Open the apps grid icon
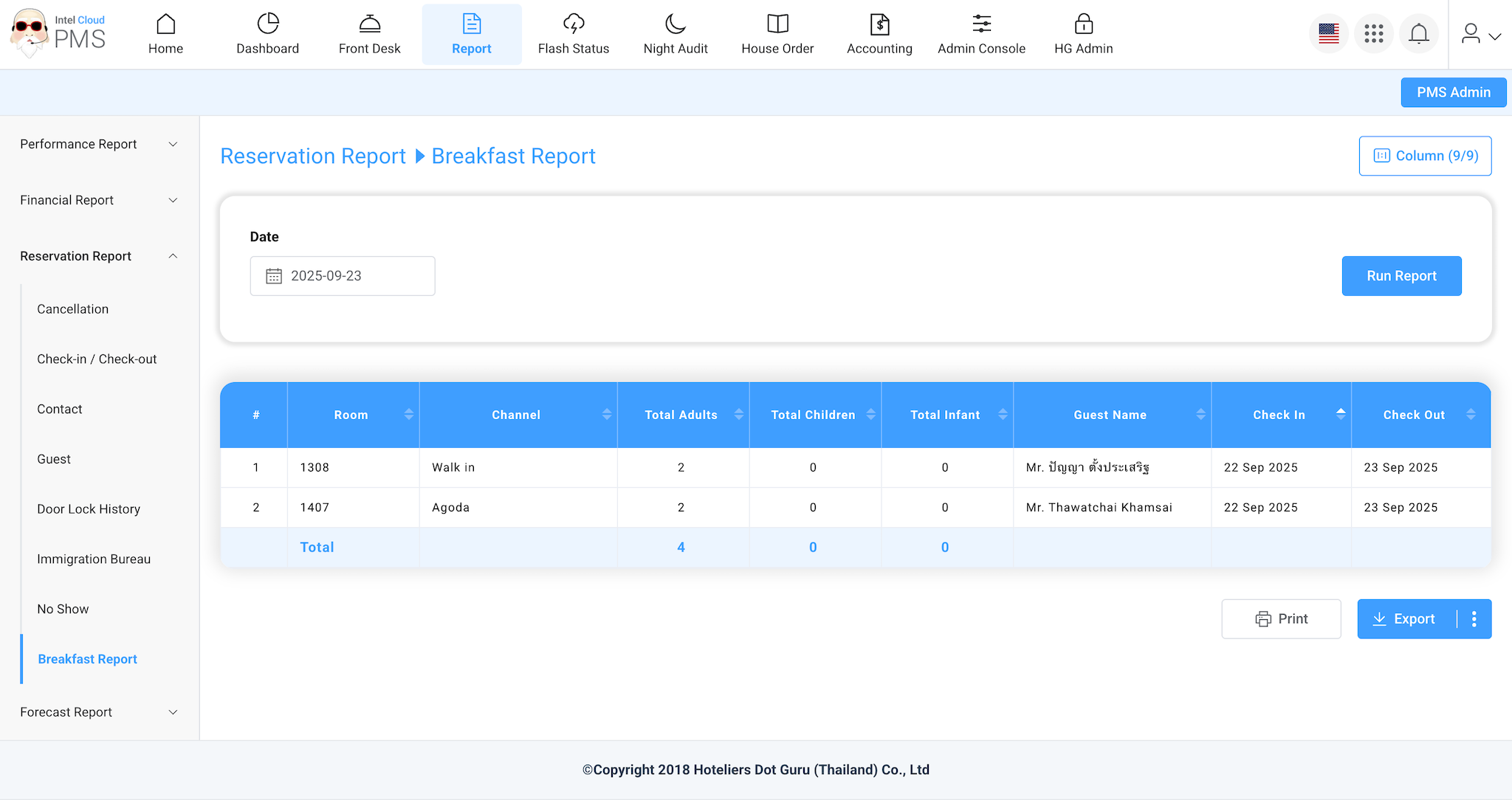The height and width of the screenshot is (800, 1512). 1373,34
